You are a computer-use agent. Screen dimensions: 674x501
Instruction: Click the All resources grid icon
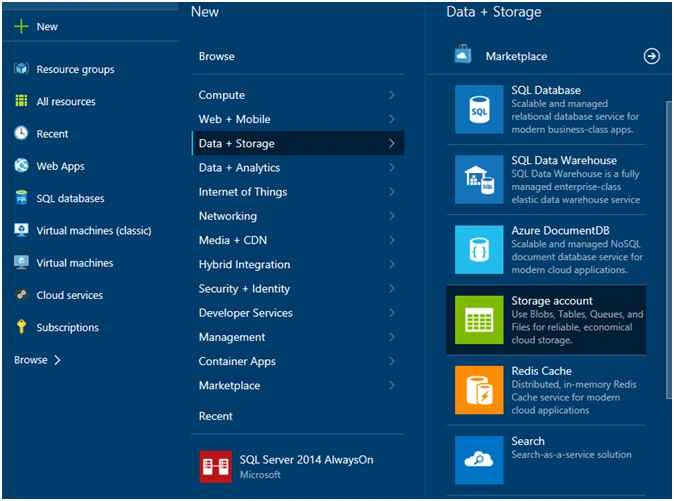[x=21, y=101]
